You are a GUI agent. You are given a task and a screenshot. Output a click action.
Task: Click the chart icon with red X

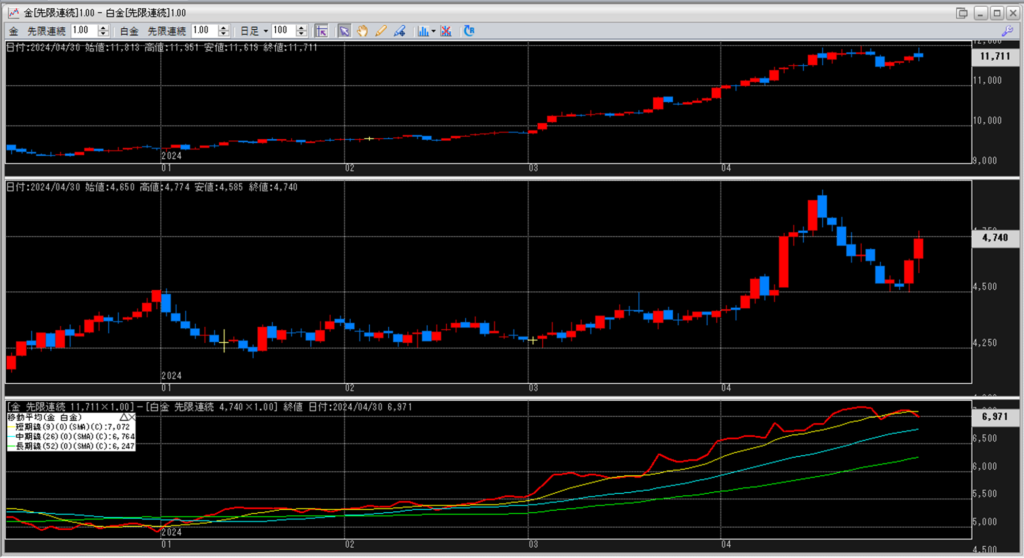pyautogui.click(x=445, y=31)
